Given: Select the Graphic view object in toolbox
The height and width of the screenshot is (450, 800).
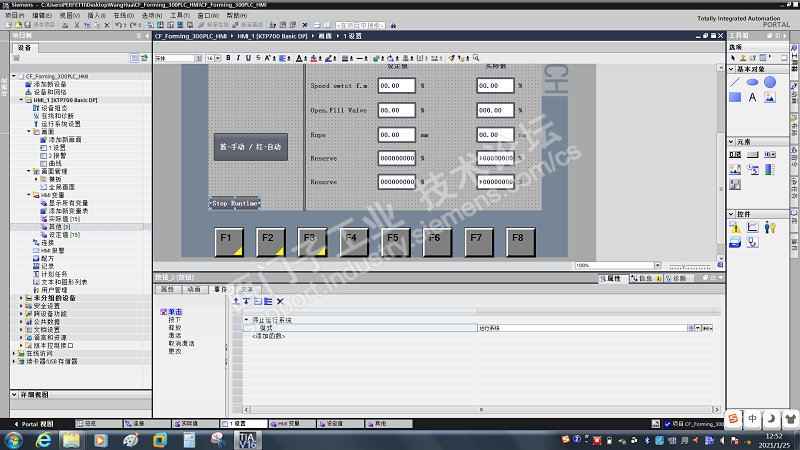Looking at the screenshot, I should tap(770, 97).
